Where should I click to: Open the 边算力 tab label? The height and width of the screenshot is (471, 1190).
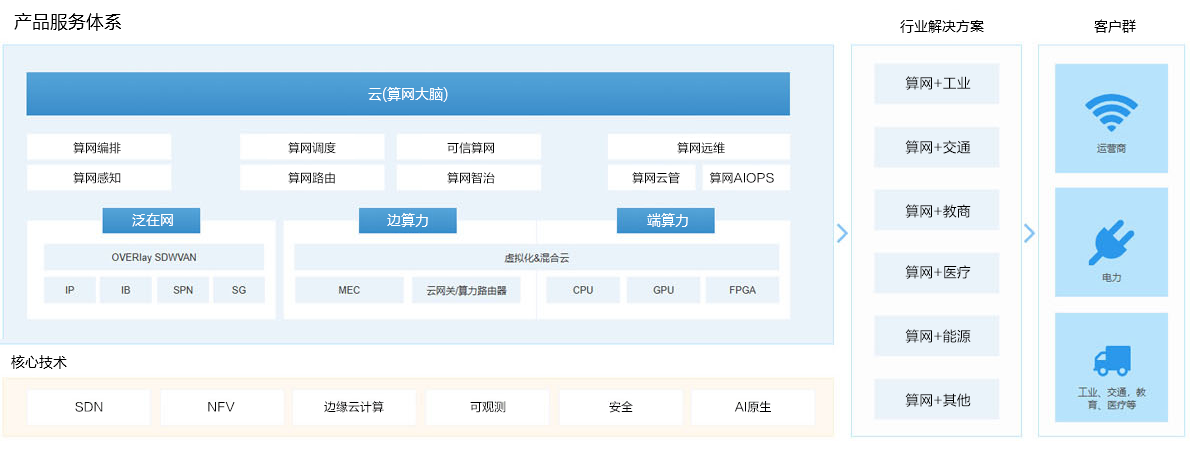coord(407,220)
